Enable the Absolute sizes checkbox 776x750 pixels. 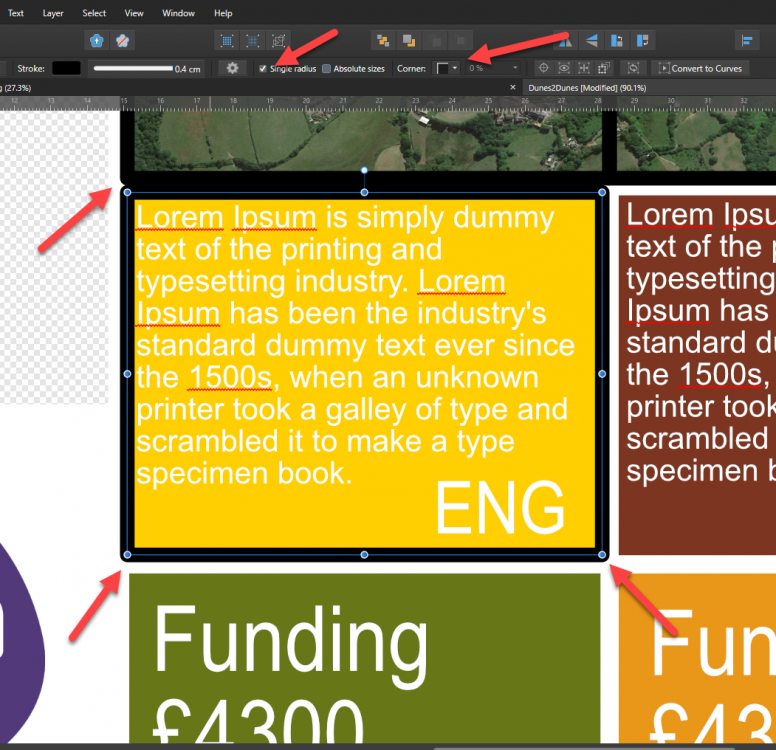point(326,69)
